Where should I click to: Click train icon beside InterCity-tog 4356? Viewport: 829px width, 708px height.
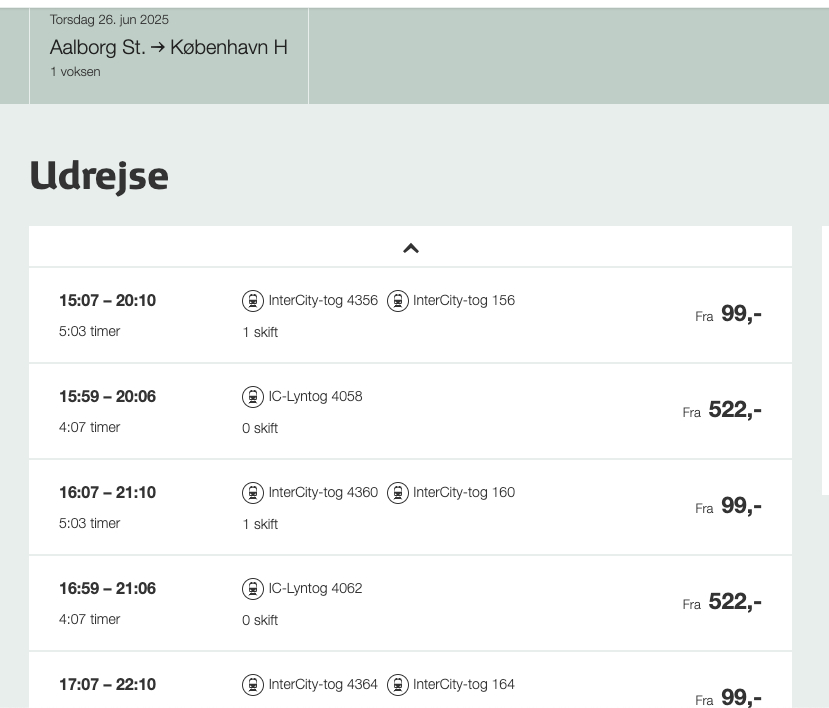click(x=253, y=300)
